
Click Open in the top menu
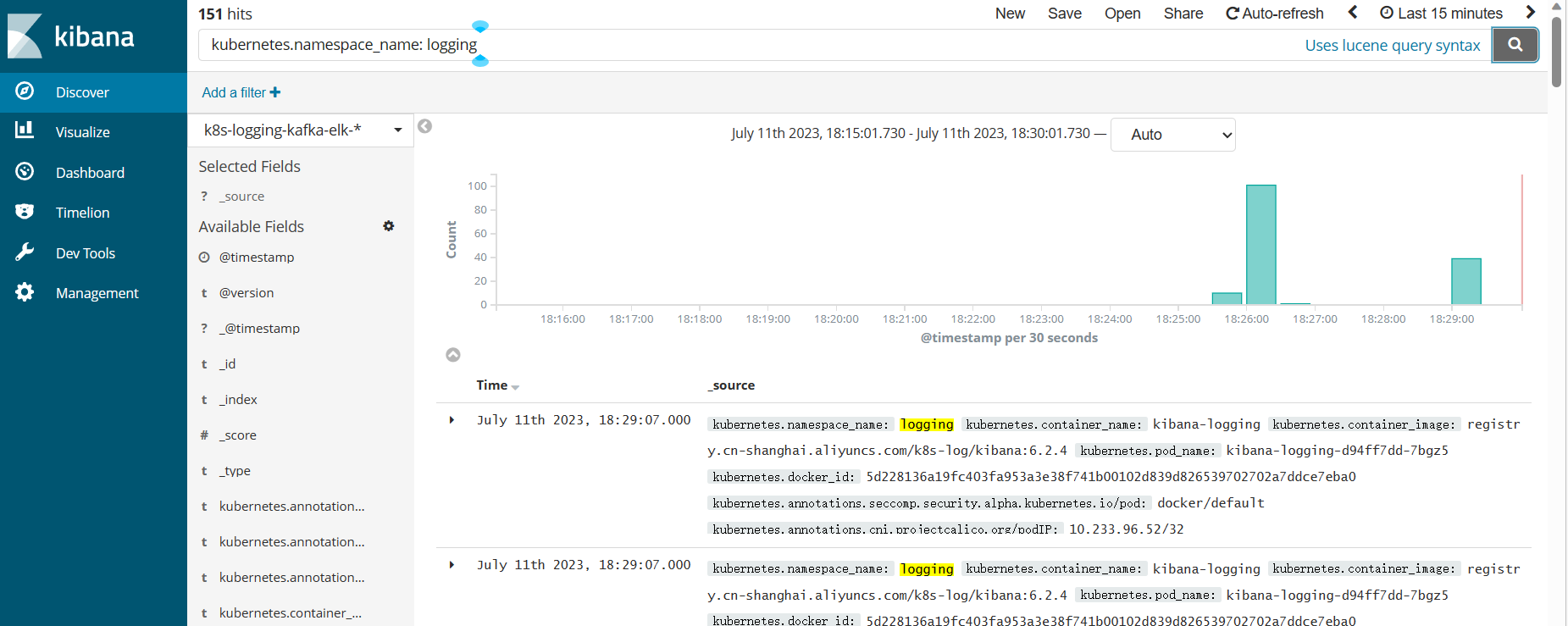[1122, 14]
